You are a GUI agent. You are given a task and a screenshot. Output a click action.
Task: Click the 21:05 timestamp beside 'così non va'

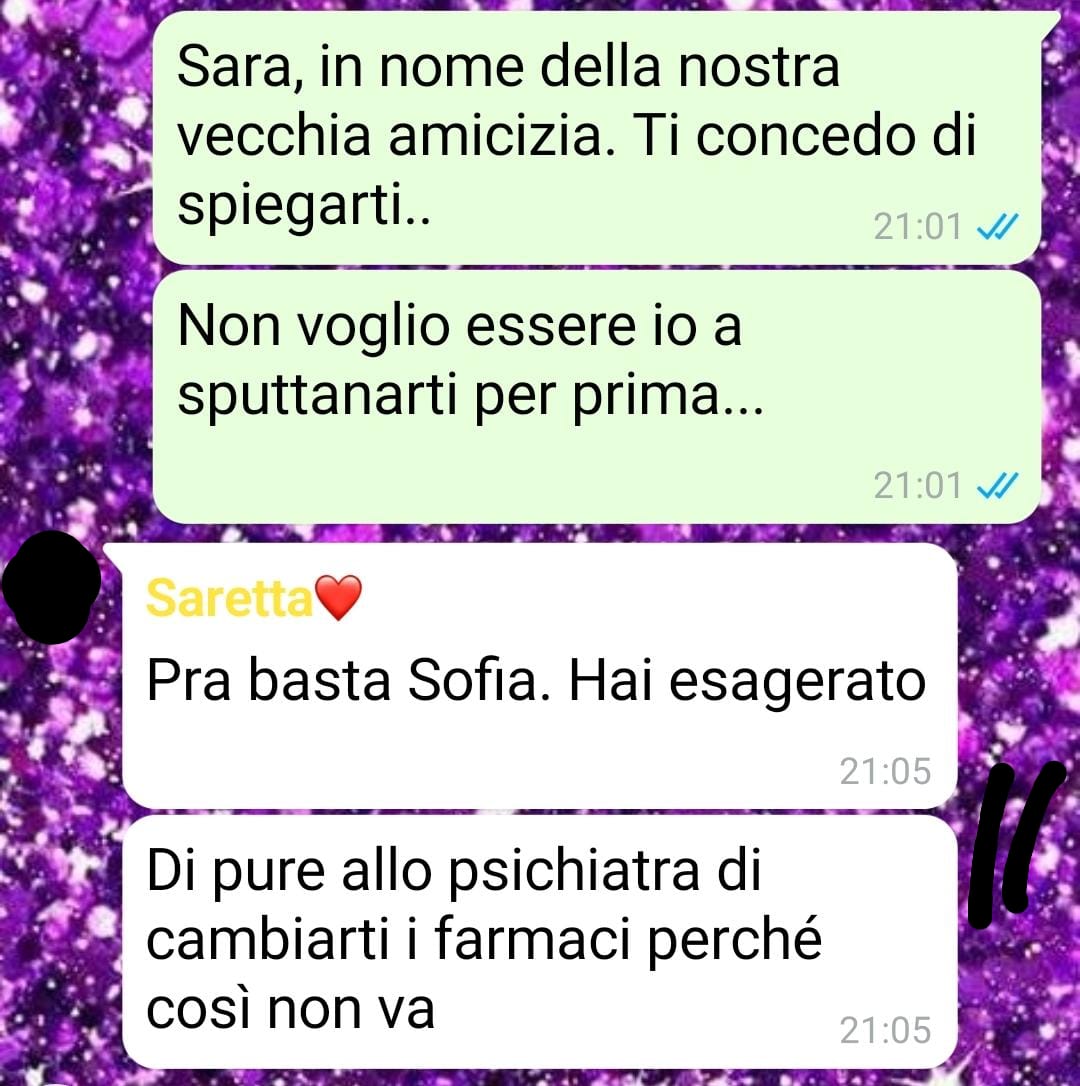point(885,1030)
